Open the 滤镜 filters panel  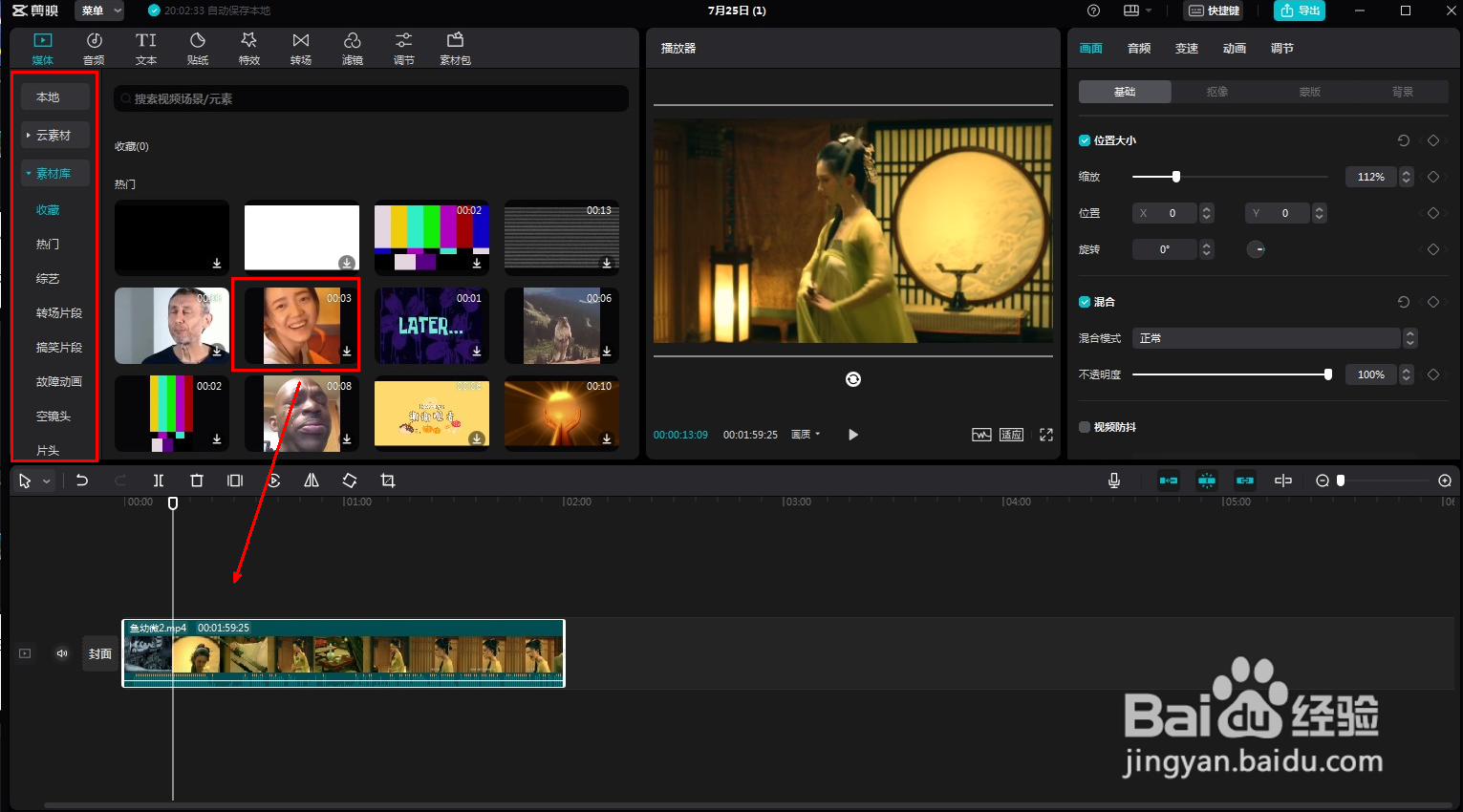coord(353,48)
